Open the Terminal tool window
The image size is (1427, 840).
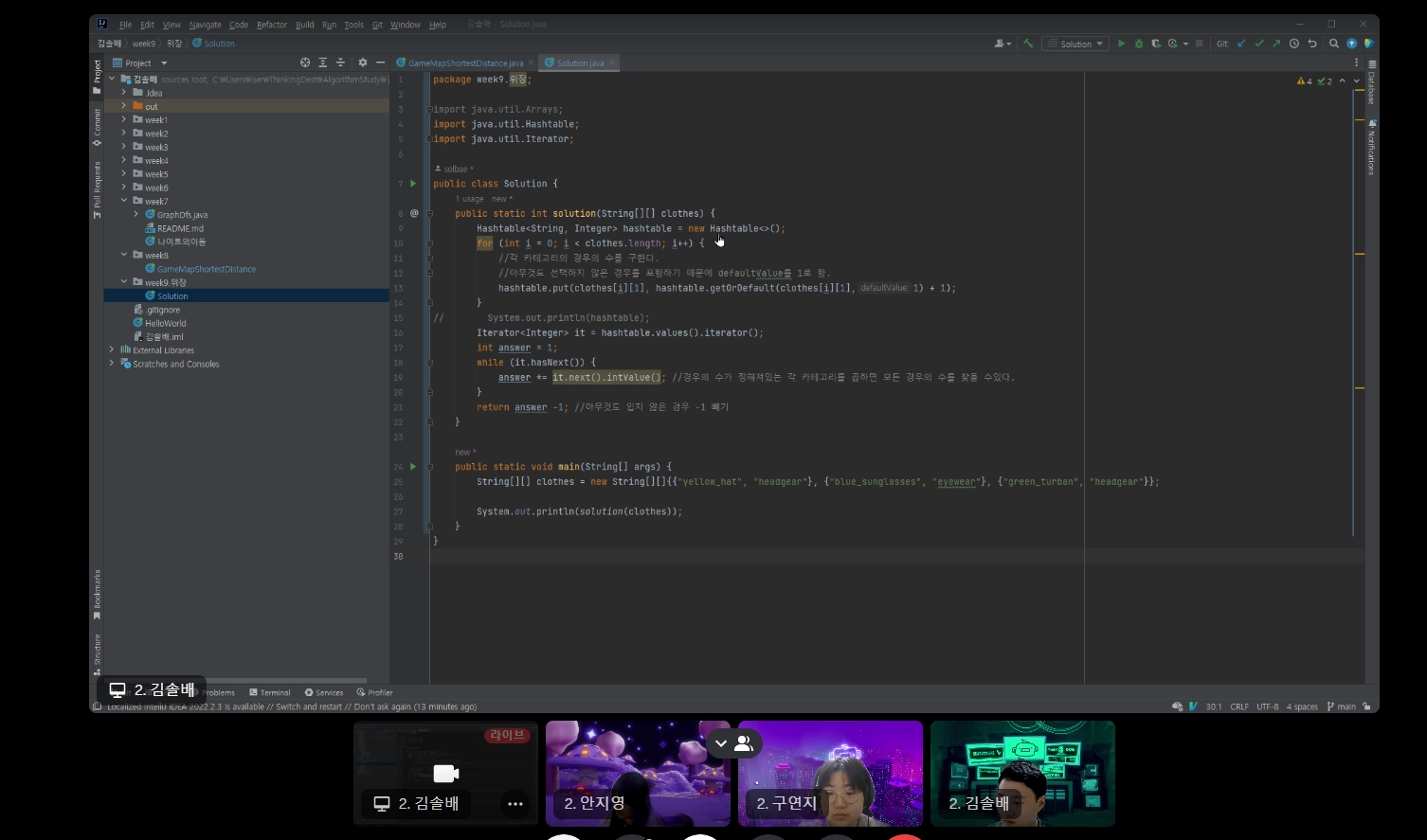coord(270,693)
